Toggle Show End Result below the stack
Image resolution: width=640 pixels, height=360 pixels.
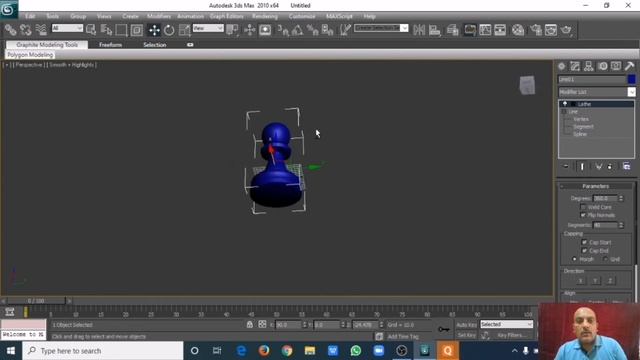tap(582, 167)
